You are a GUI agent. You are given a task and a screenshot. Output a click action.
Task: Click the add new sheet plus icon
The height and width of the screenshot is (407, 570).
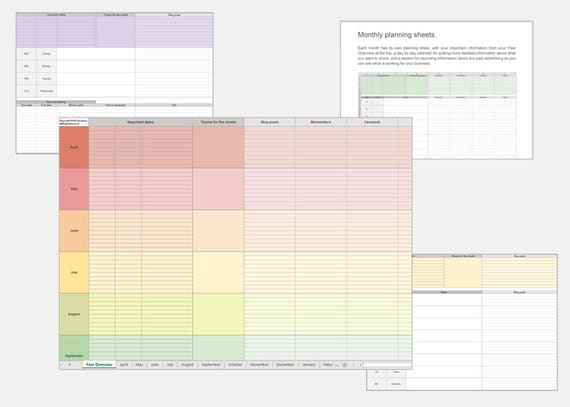click(x=345, y=364)
